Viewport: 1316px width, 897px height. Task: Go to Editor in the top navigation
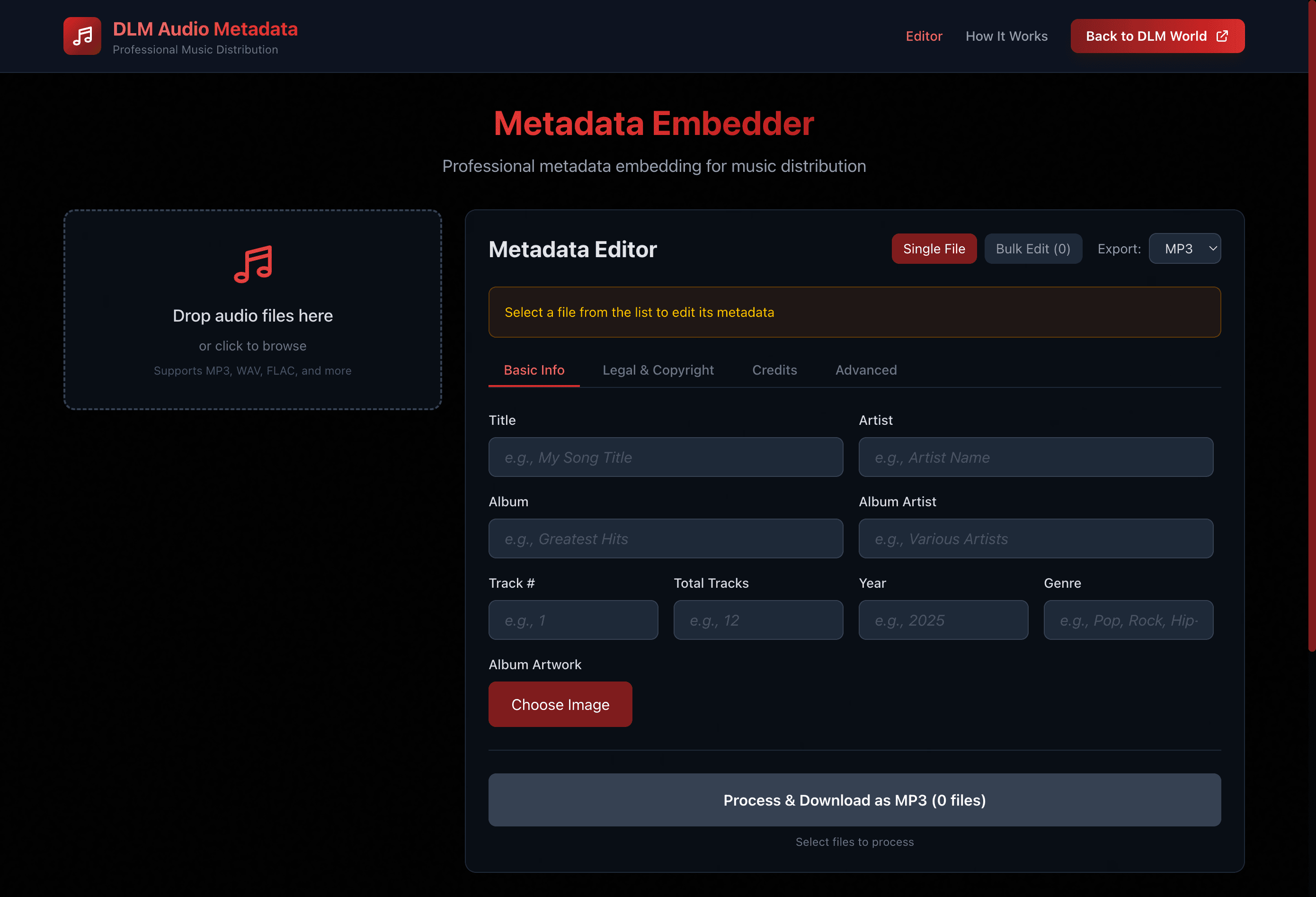[924, 36]
